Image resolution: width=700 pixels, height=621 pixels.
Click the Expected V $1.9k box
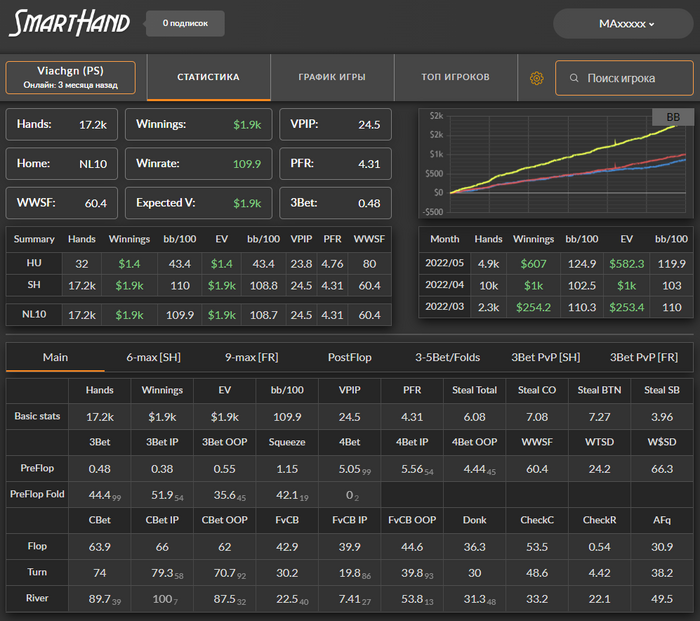(199, 203)
